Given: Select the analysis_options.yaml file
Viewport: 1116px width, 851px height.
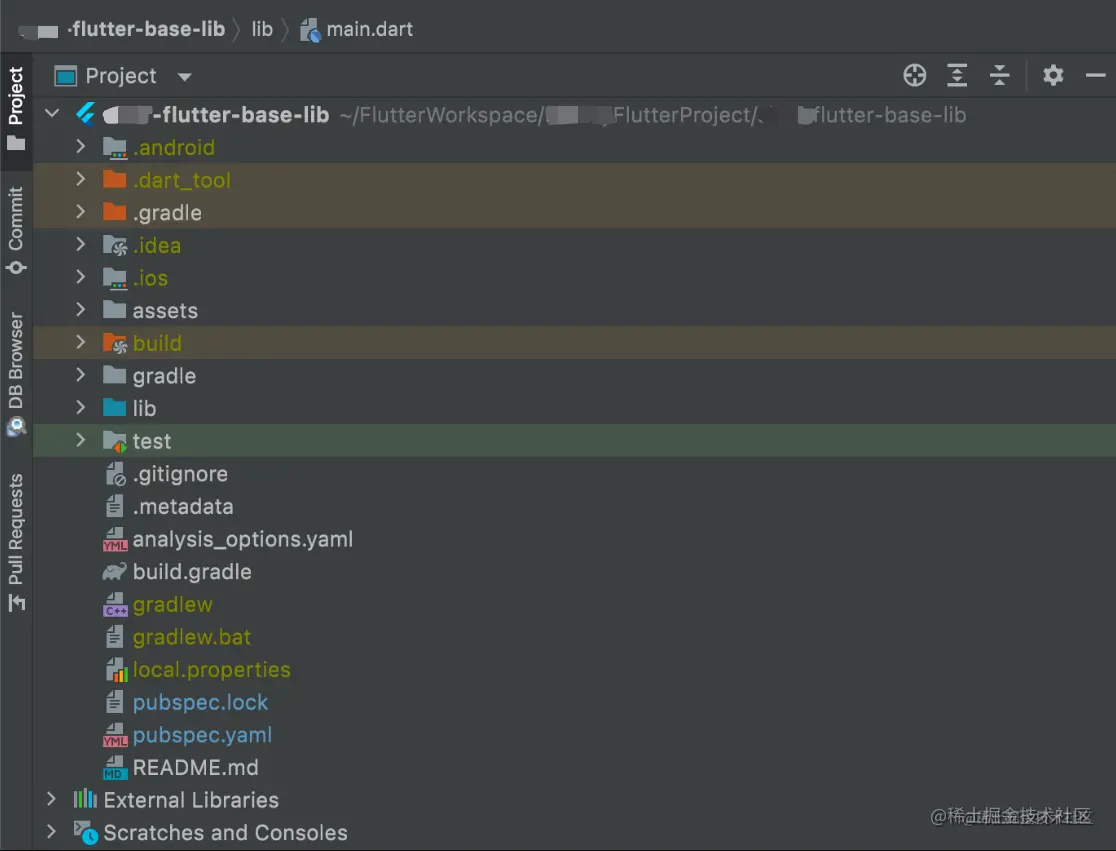Looking at the screenshot, I should pos(242,539).
